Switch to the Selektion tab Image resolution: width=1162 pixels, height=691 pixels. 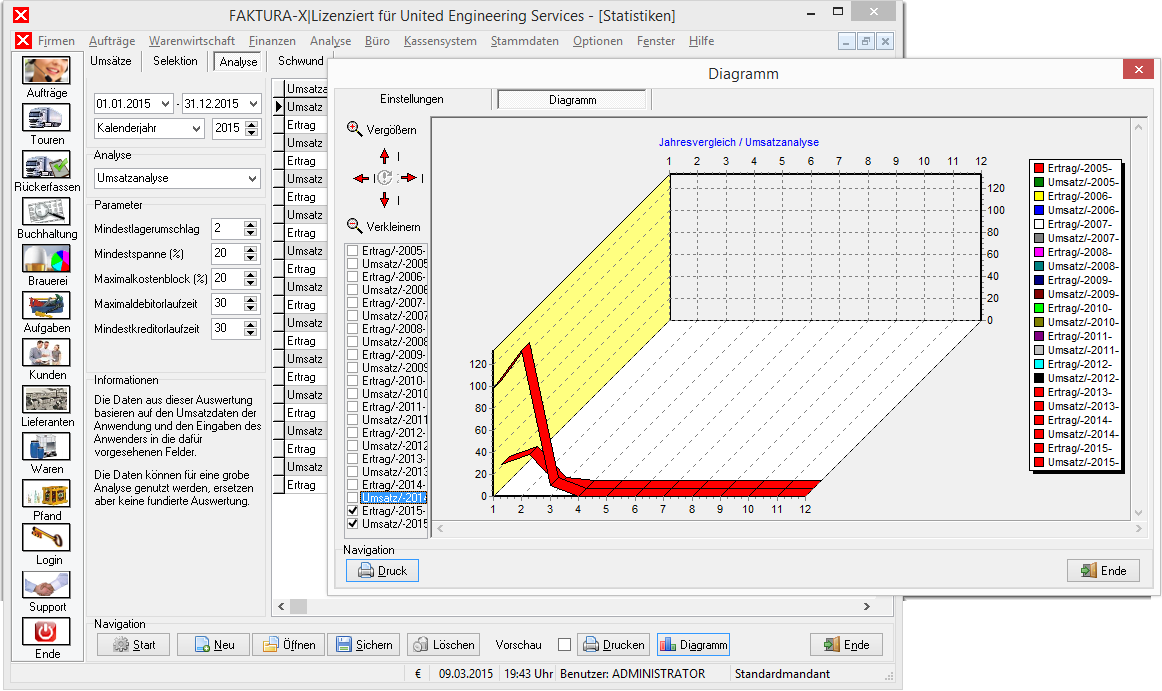tap(176, 61)
